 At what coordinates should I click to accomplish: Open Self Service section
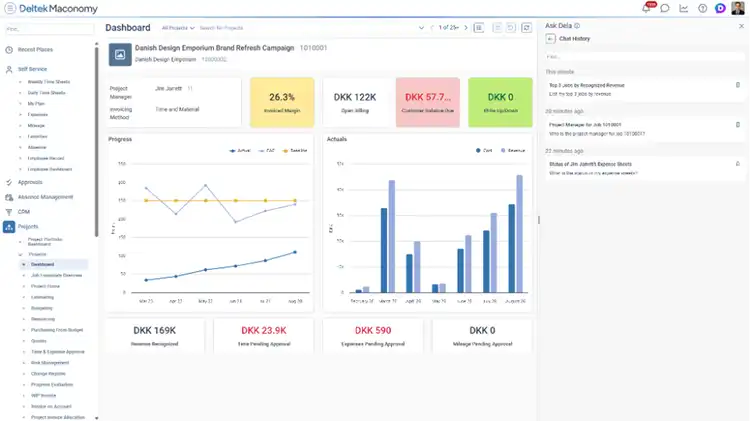tap(32, 69)
